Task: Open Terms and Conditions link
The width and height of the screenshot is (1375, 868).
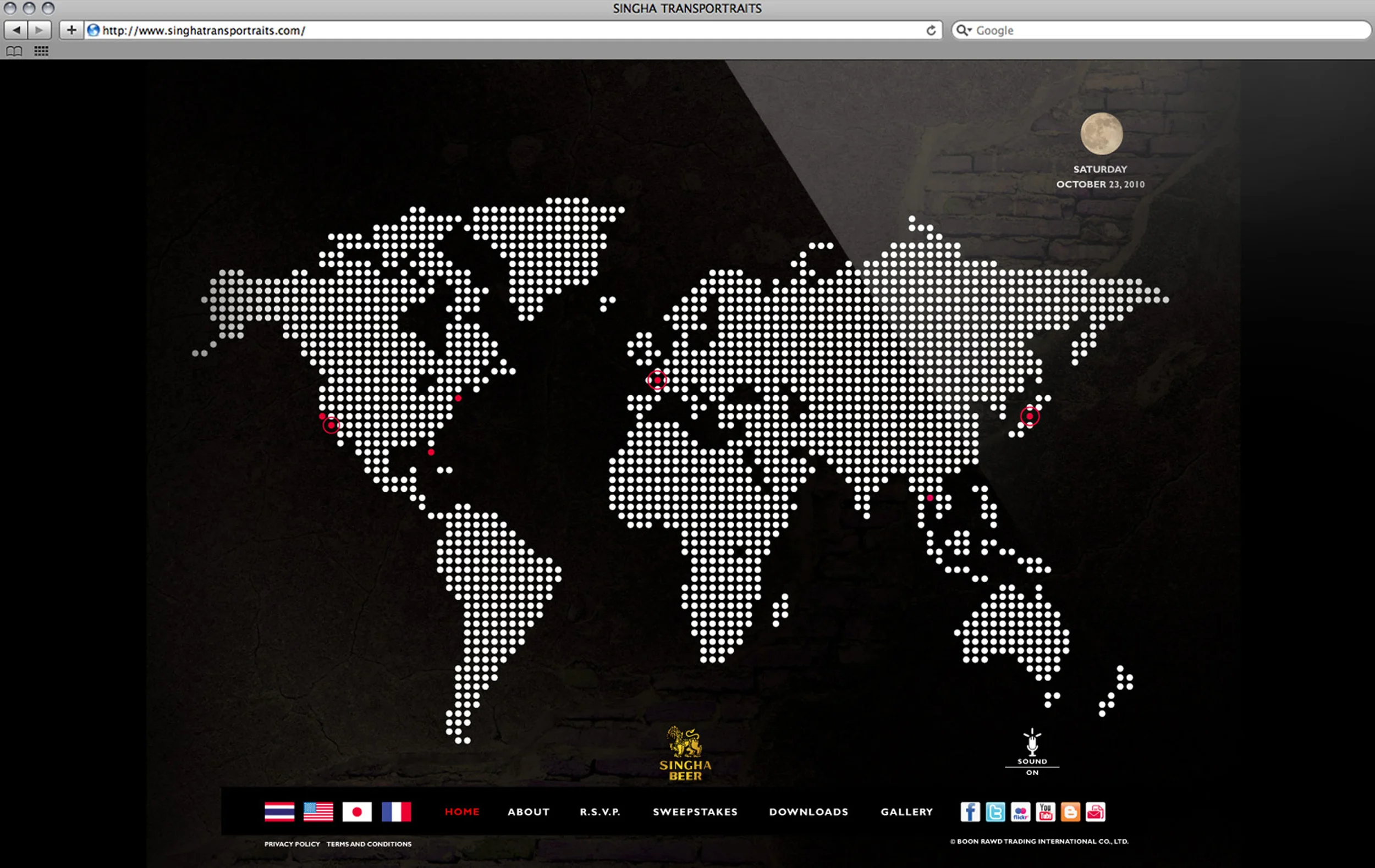Action: [369, 844]
